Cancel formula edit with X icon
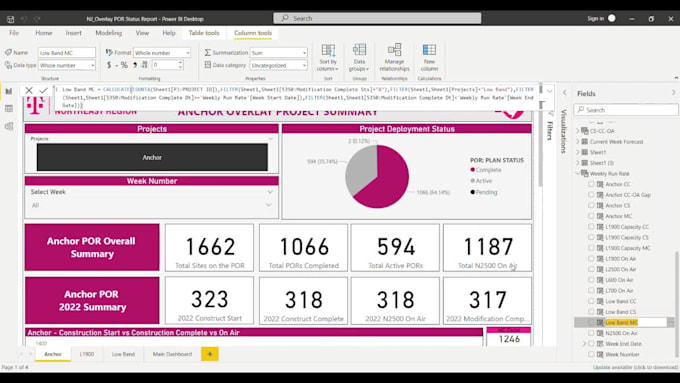The image size is (680, 383). pos(29,90)
